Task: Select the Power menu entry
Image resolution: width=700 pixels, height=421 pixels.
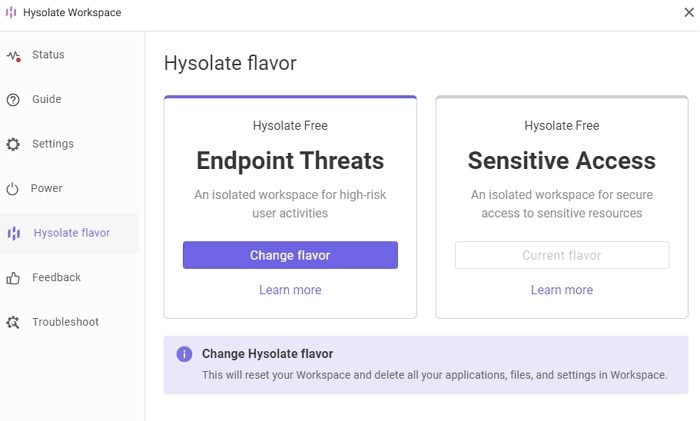Action: (x=46, y=188)
